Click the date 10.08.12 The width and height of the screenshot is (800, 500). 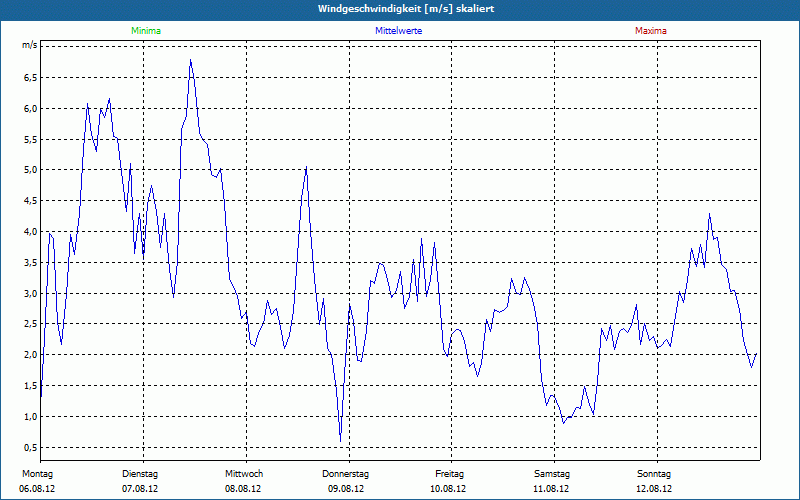(x=448, y=489)
